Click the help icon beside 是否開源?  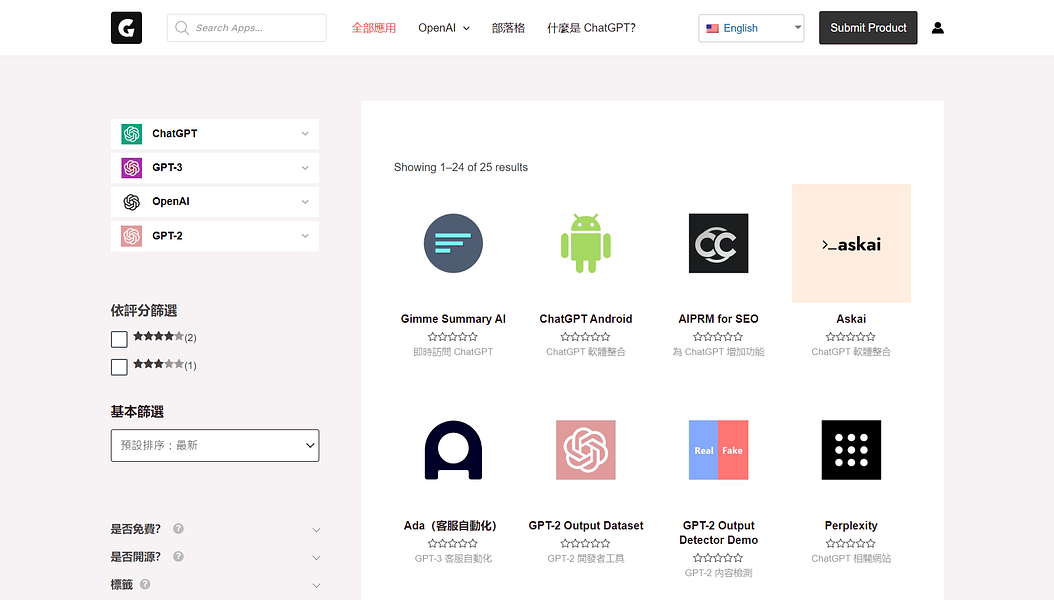pyautogui.click(x=178, y=556)
